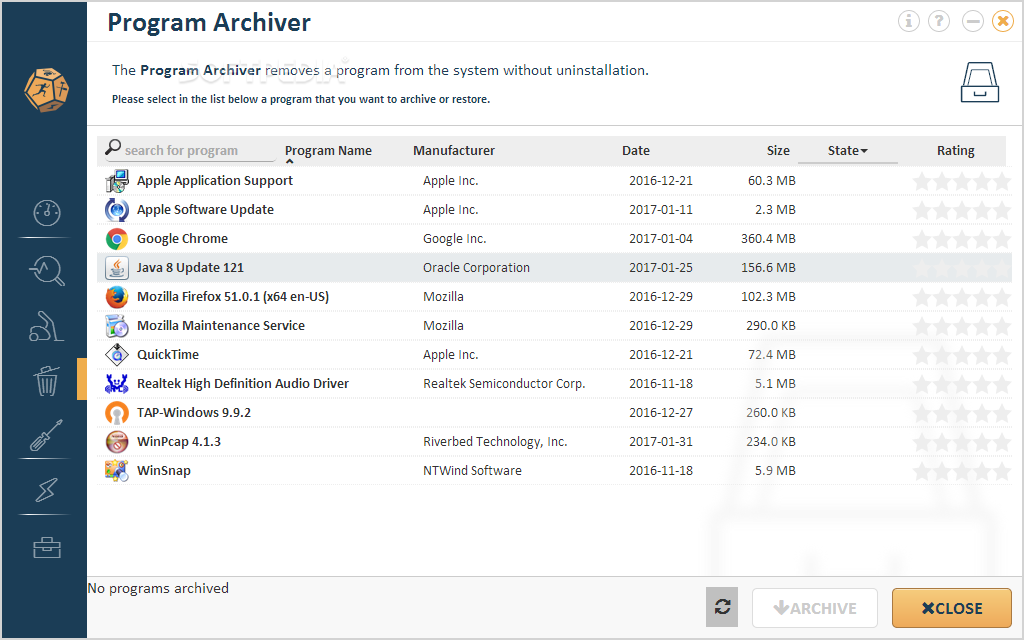Click the 2017-01-11 date cell
The width and height of the screenshot is (1024, 640).
[x=661, y=210]
